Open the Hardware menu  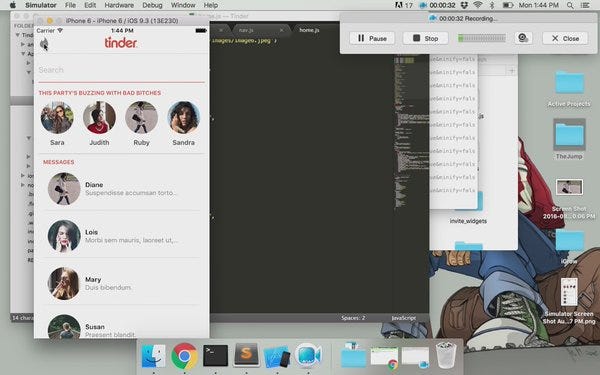(x=119, y=5)
